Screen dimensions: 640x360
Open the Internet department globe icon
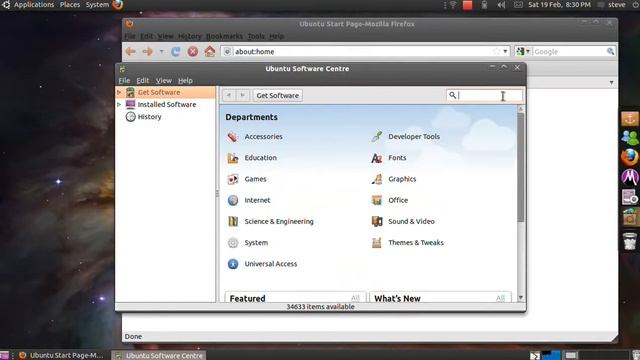(x=233, y=200)
